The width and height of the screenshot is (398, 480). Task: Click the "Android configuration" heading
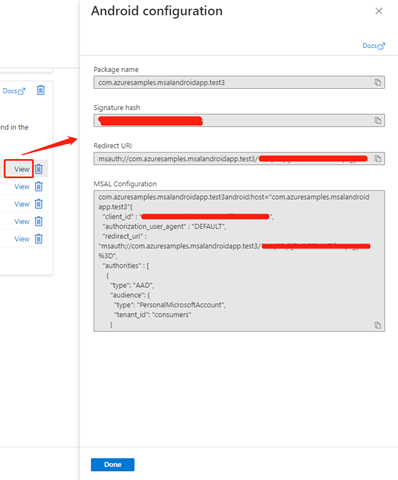pos(157,11)
